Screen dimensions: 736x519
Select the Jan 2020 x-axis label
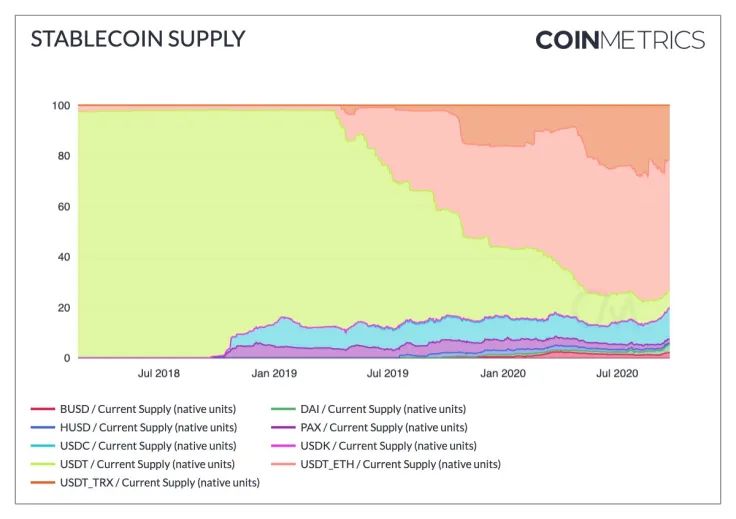503,374
